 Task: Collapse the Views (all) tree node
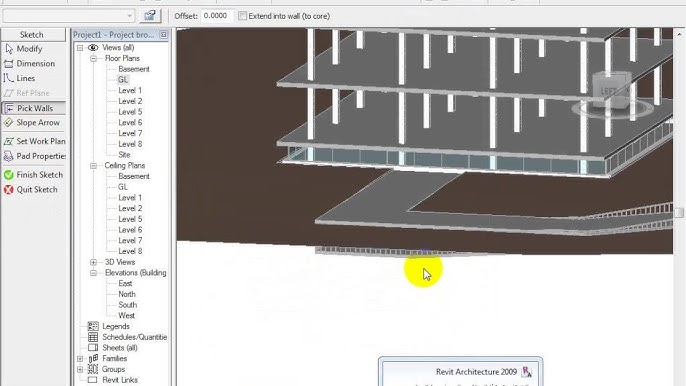click(x=80, y=48)
